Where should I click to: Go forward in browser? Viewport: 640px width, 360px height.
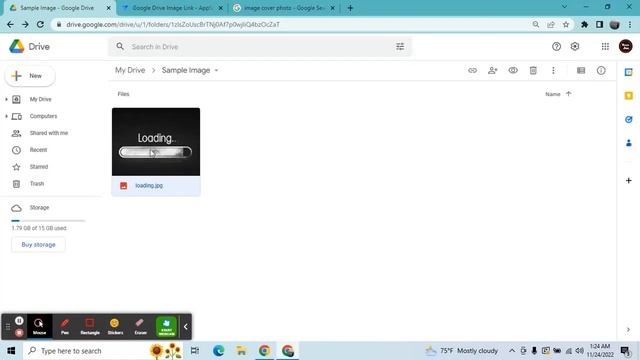click(25, 24)
